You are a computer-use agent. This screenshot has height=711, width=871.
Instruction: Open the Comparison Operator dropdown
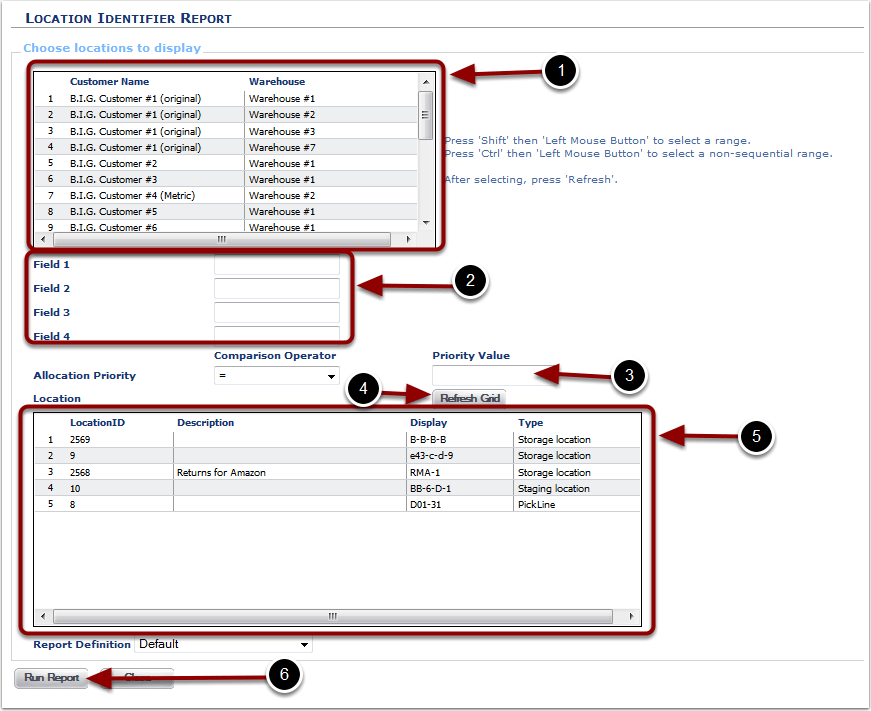[276, 375]
